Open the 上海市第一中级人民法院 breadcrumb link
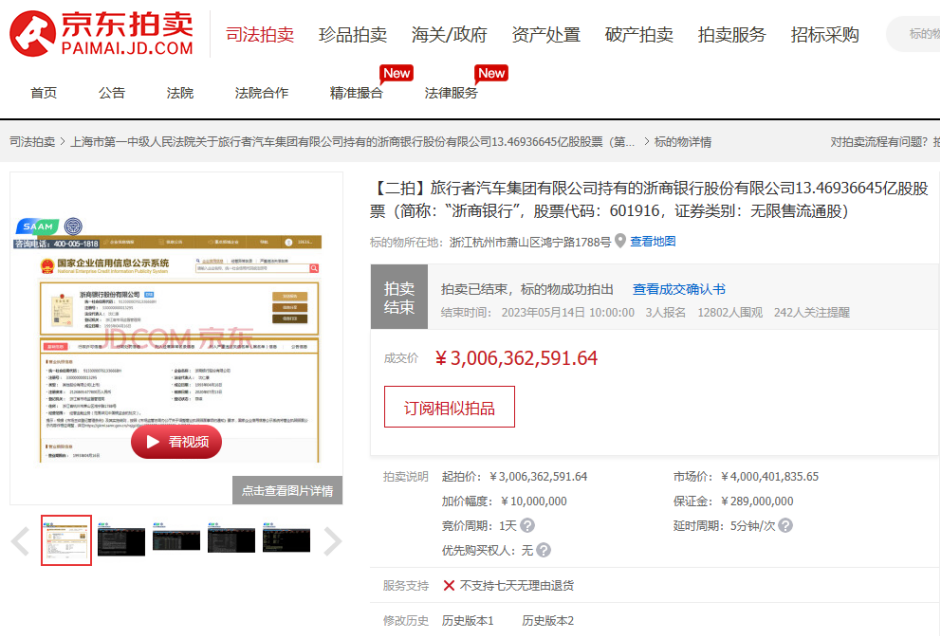This screenshot has width=940, height=636. click(352, 142)
